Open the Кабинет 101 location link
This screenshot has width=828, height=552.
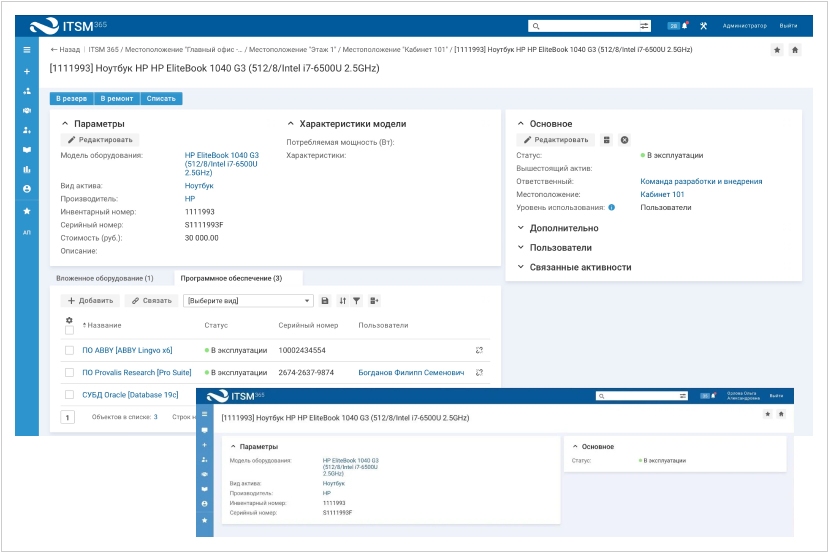tap(662, 194)
